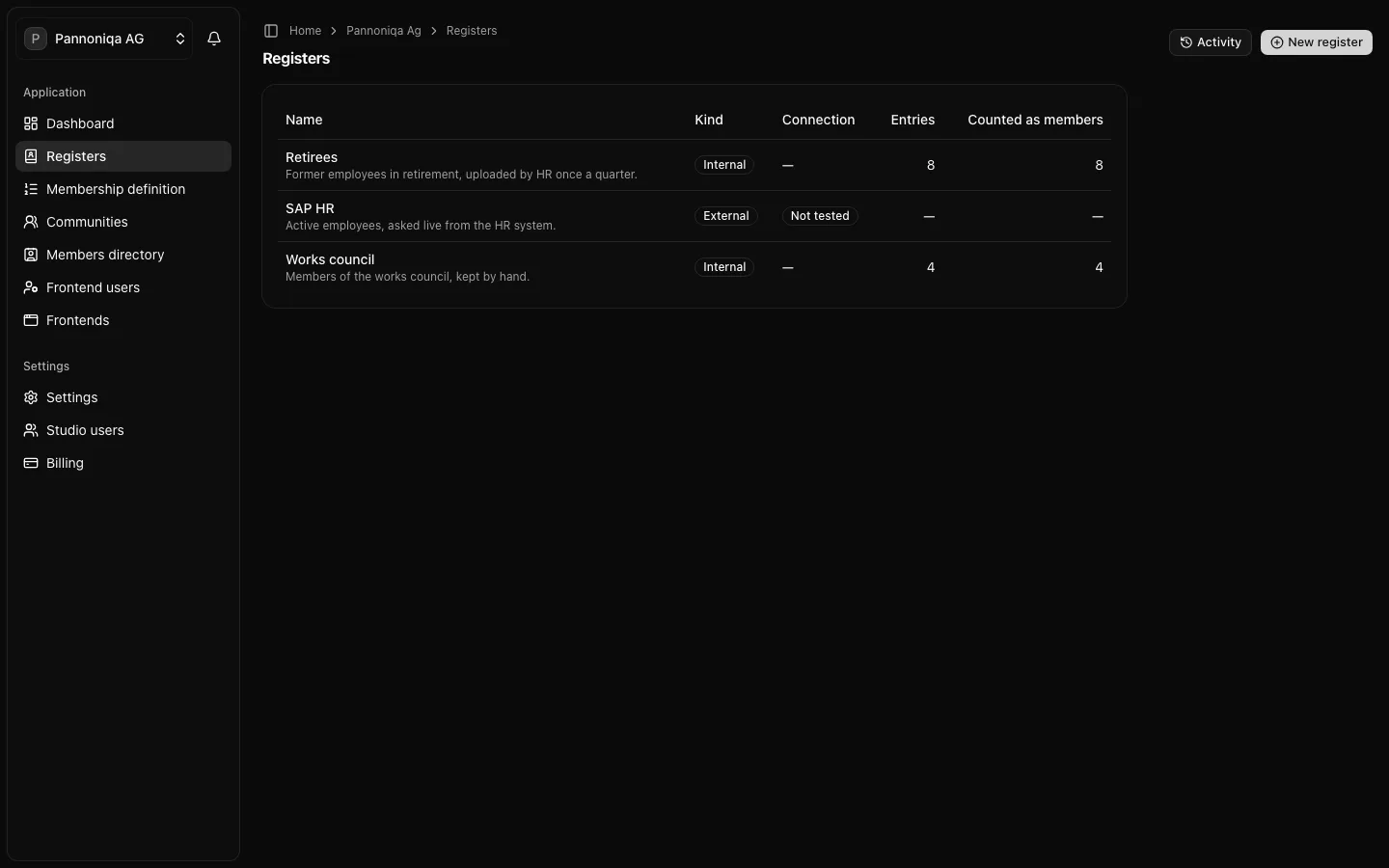The width and height of the screenshot is (1389, 868).
Task: Open the Members directory
Action: coord(123,255)
